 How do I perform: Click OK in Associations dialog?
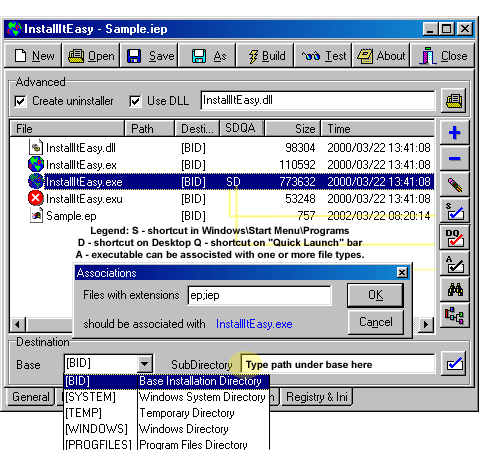(x=375, y=295)
